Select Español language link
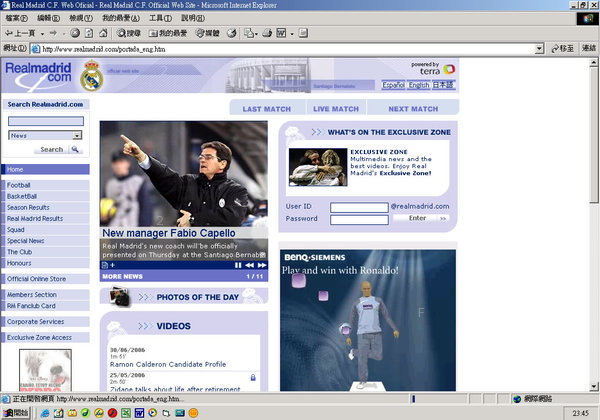Image resolution: width=600 pixels, height=420 pixels. tap(393, 85)
